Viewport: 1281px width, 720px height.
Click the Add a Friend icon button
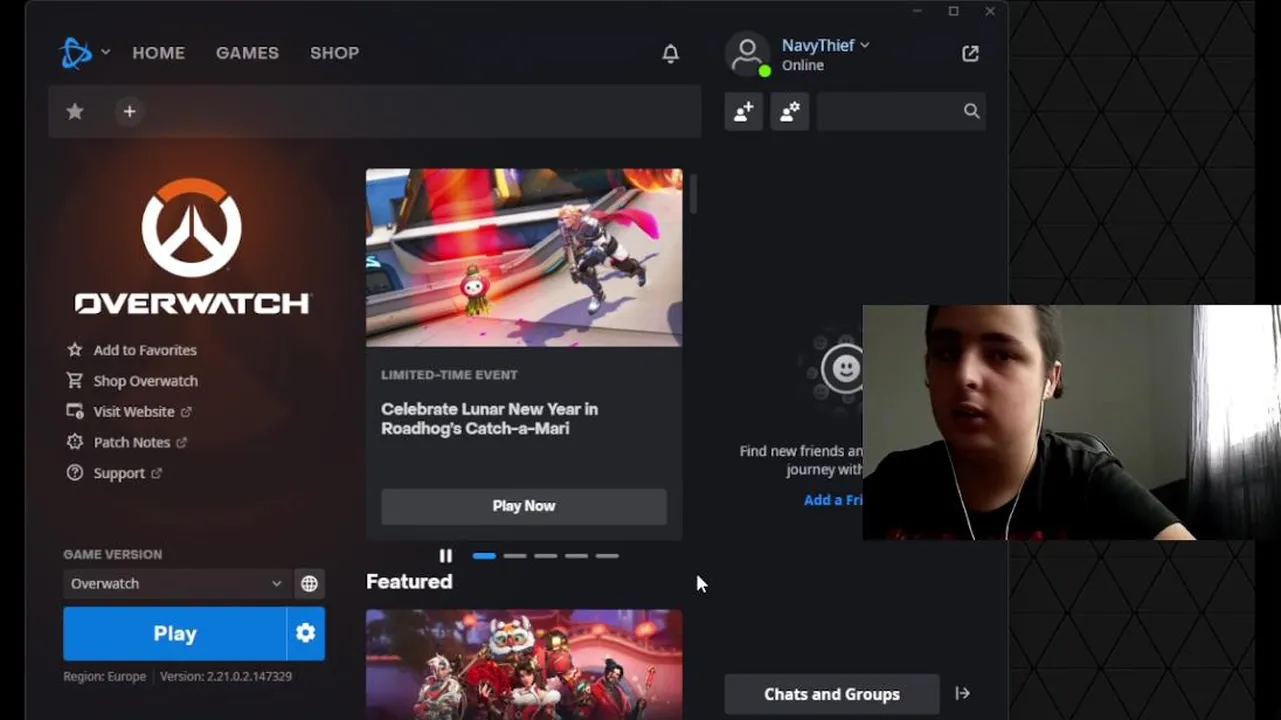pos(744,112)
